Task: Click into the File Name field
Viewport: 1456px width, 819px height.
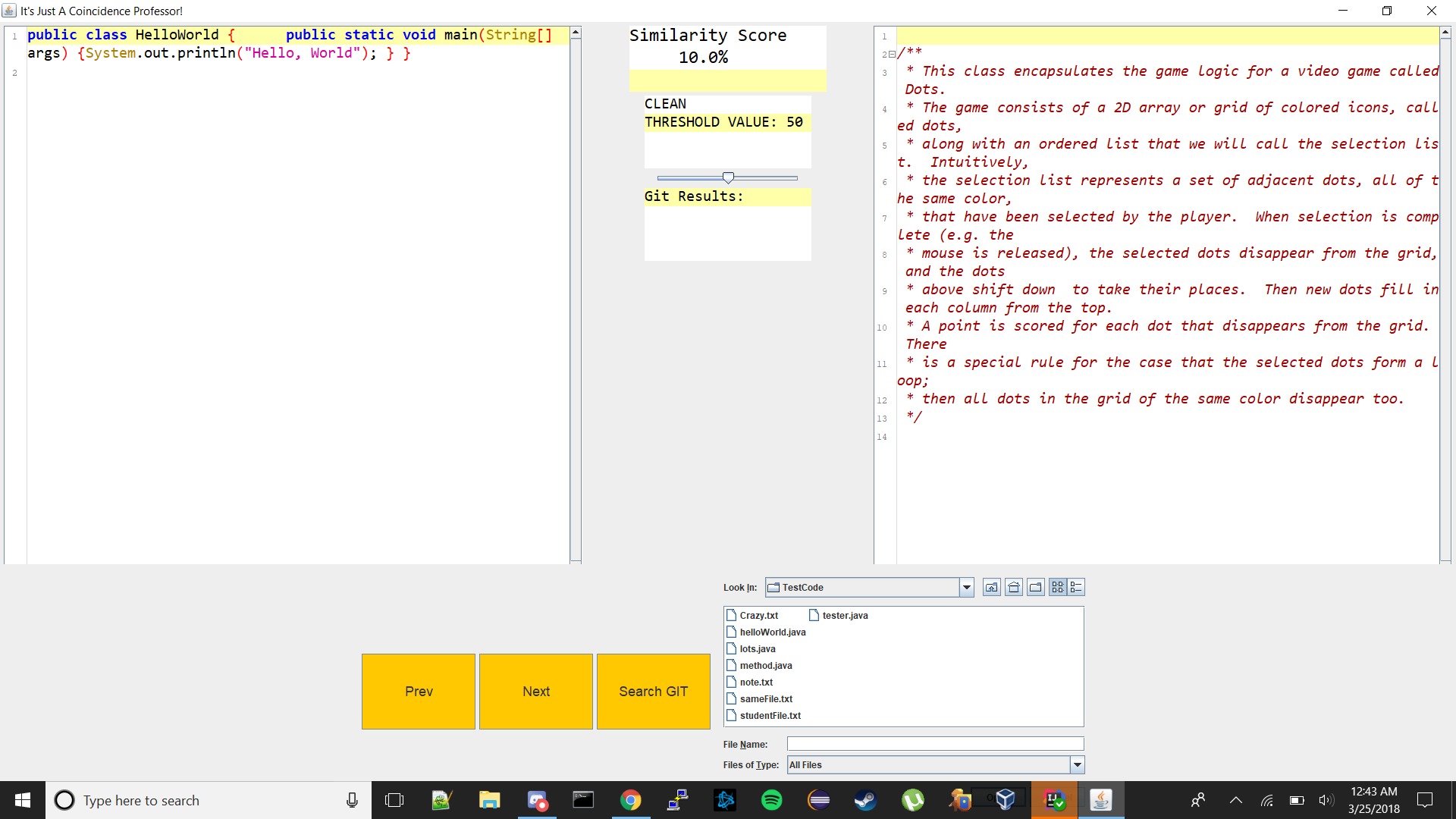Action: point(934,744)
